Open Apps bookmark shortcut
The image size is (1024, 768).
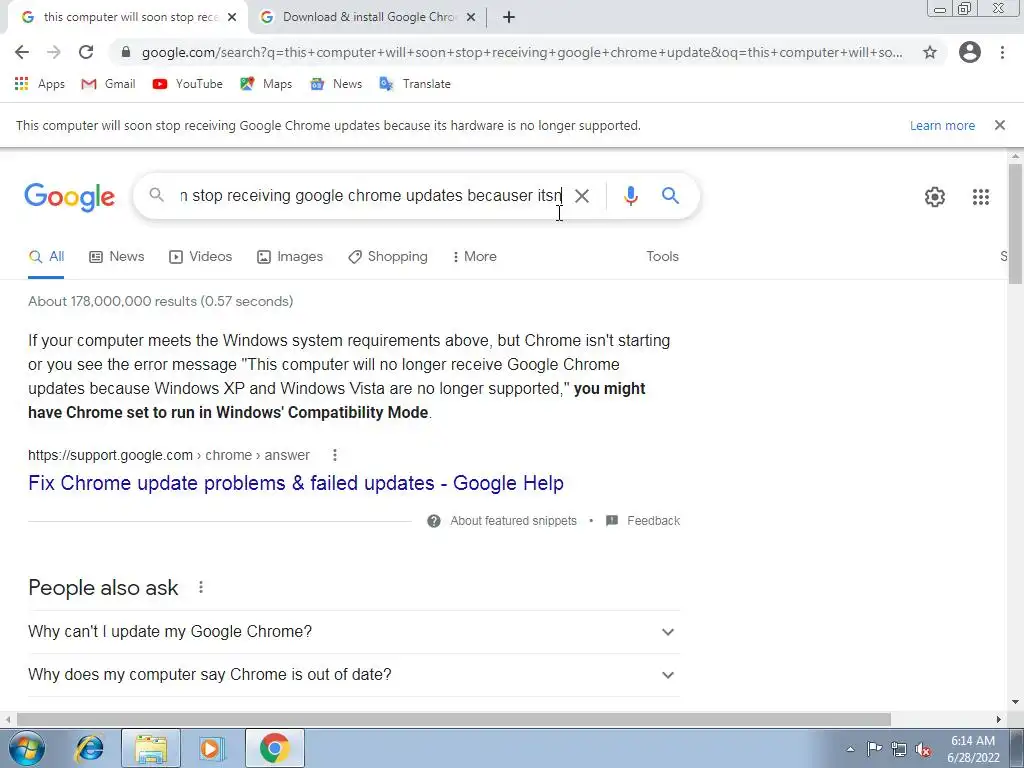(x=40, y=84)
